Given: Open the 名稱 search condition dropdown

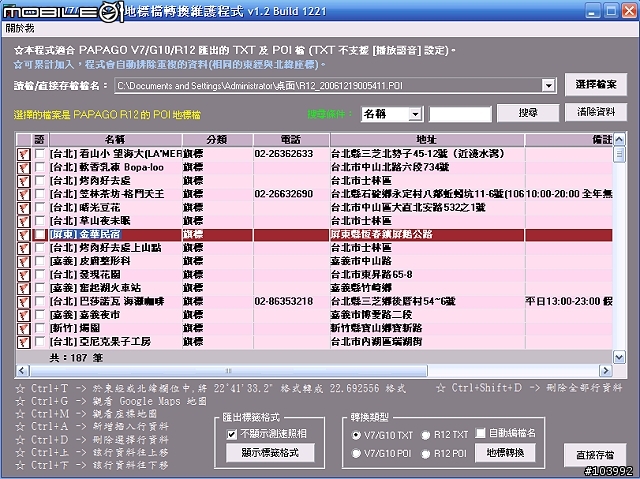Looking at the screenshot, I should point(415,114).
